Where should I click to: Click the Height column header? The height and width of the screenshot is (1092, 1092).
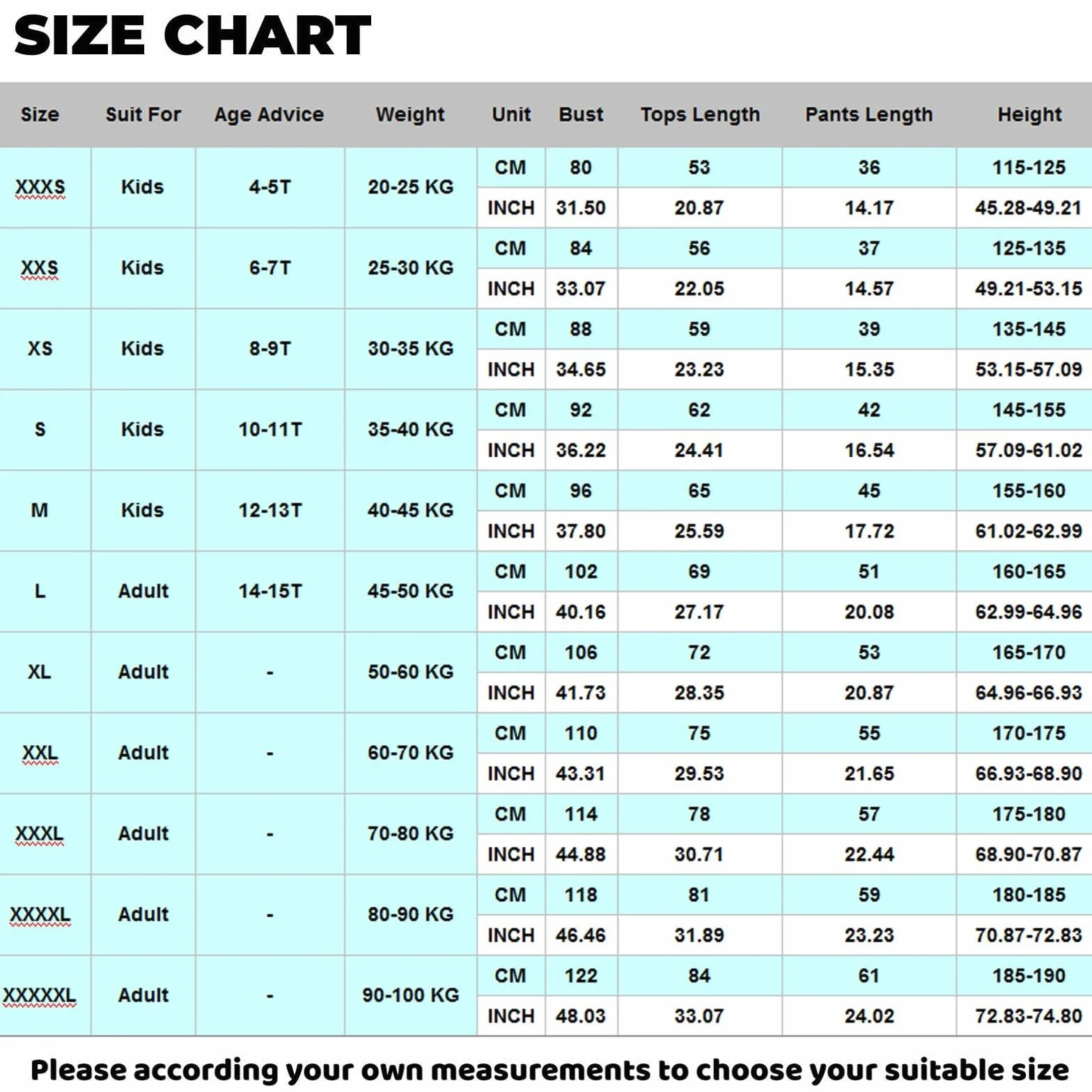(1029, 114)
